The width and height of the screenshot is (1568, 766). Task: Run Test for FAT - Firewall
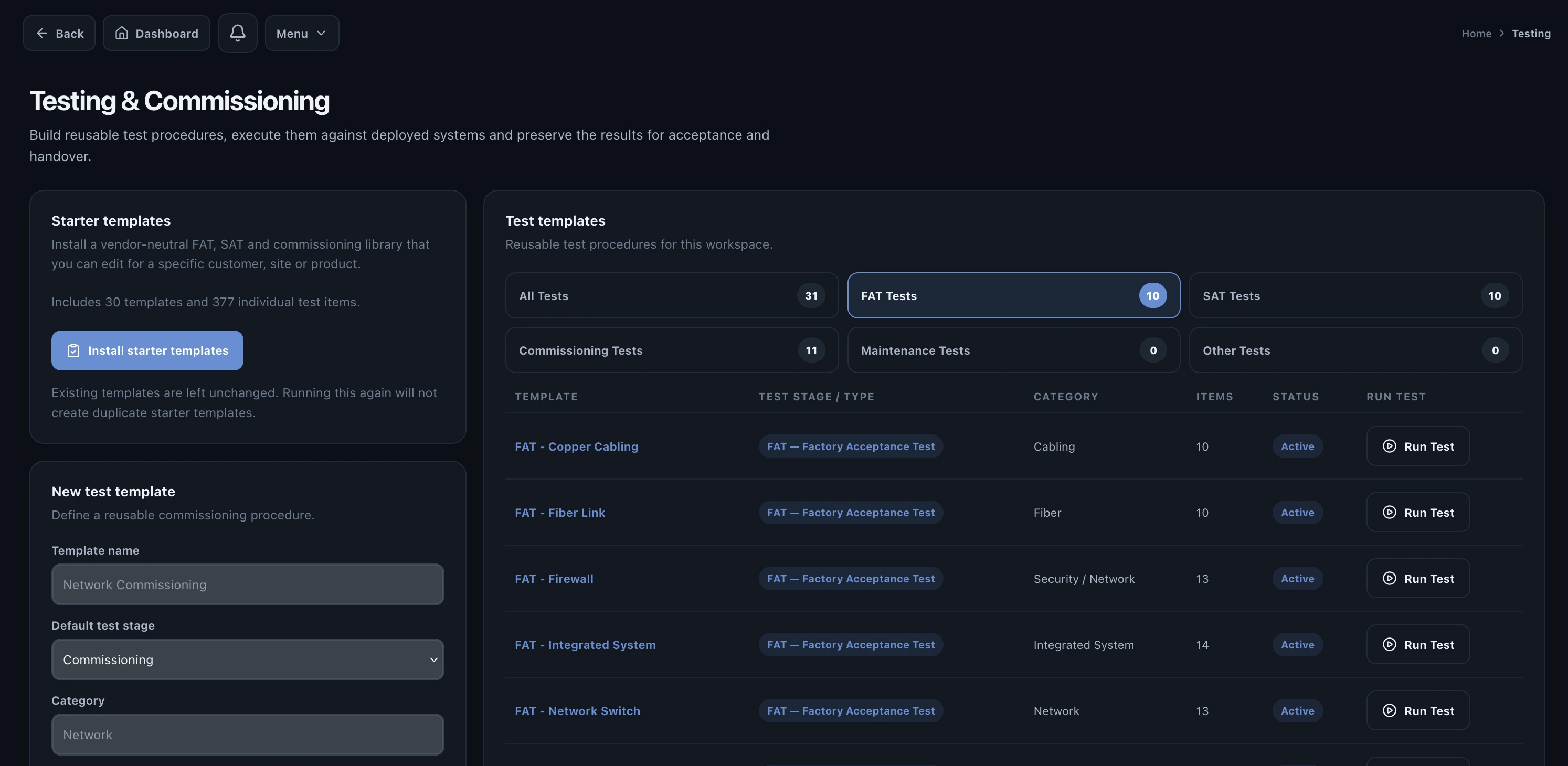[x=1417, y=579]
